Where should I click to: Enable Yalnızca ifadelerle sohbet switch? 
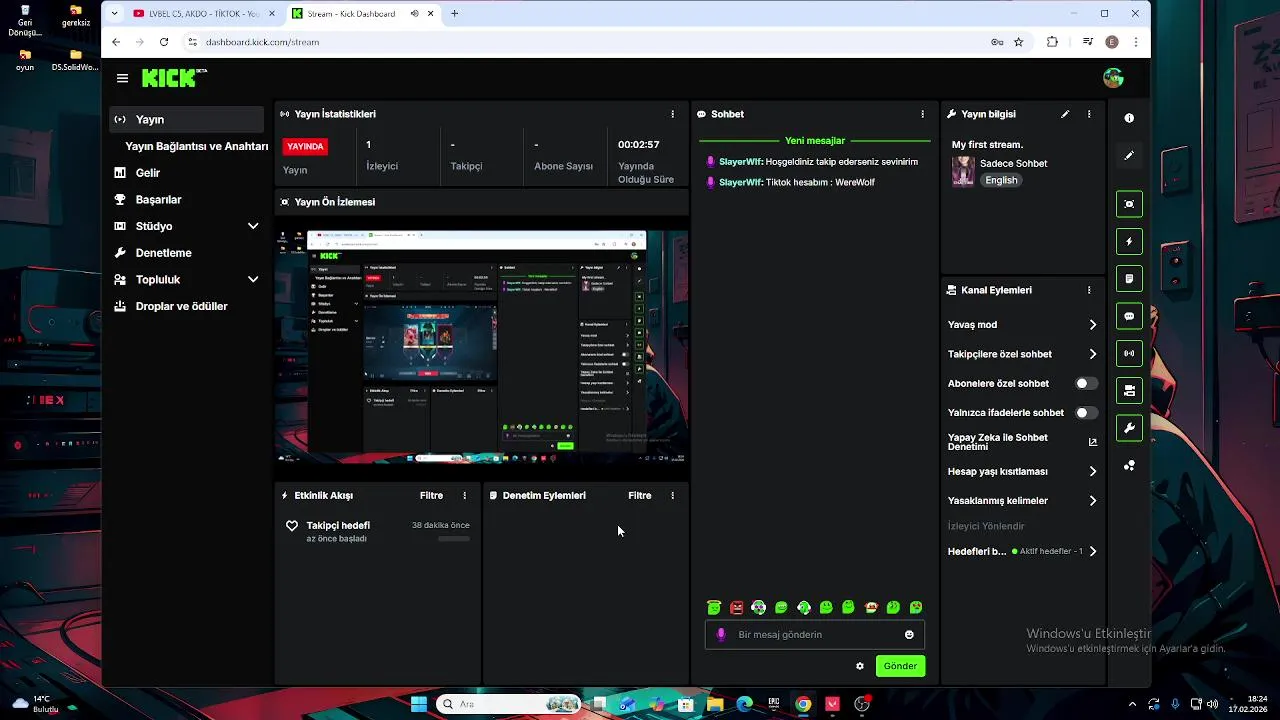click(1086, 412)
